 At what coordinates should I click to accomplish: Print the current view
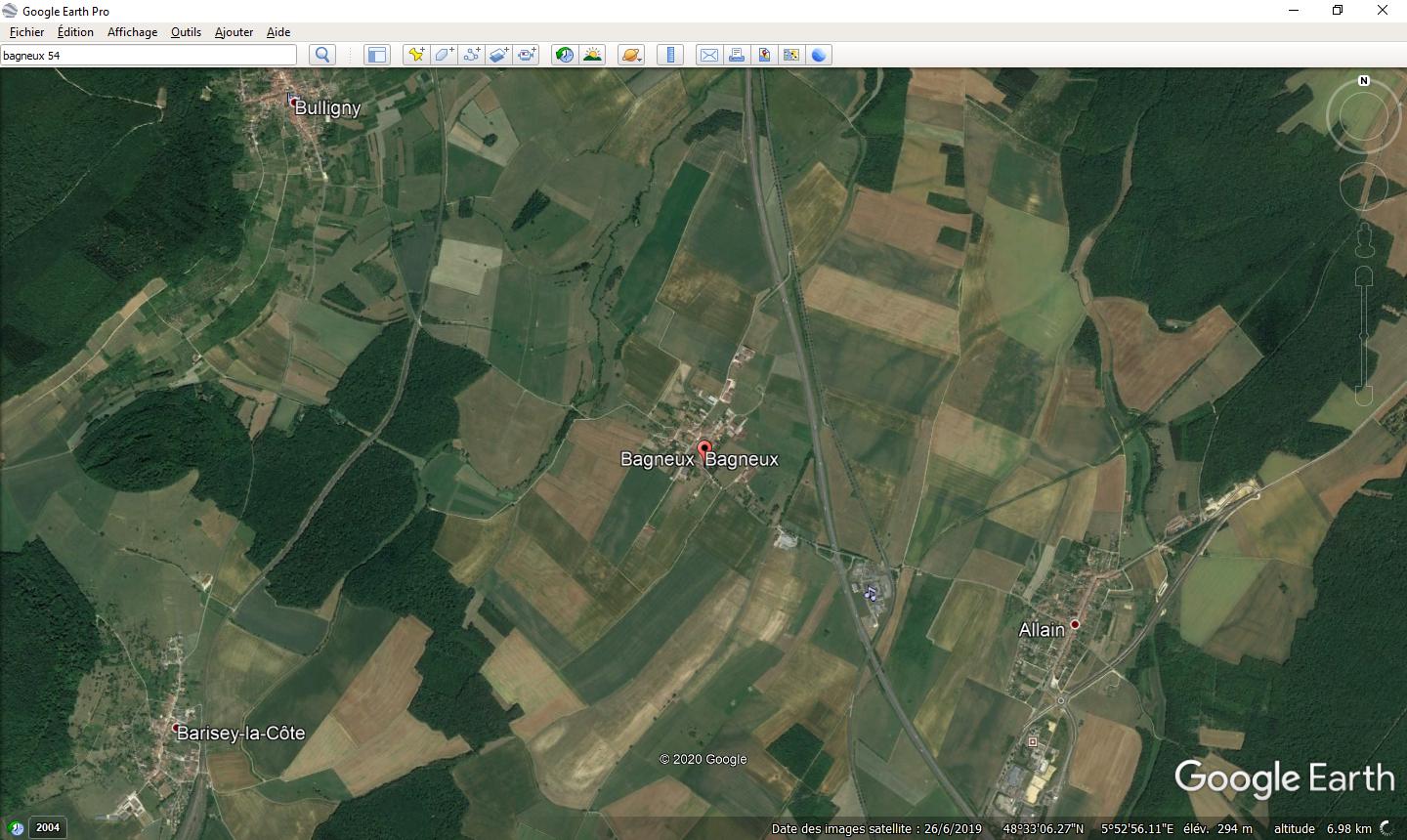coord(737,55)
